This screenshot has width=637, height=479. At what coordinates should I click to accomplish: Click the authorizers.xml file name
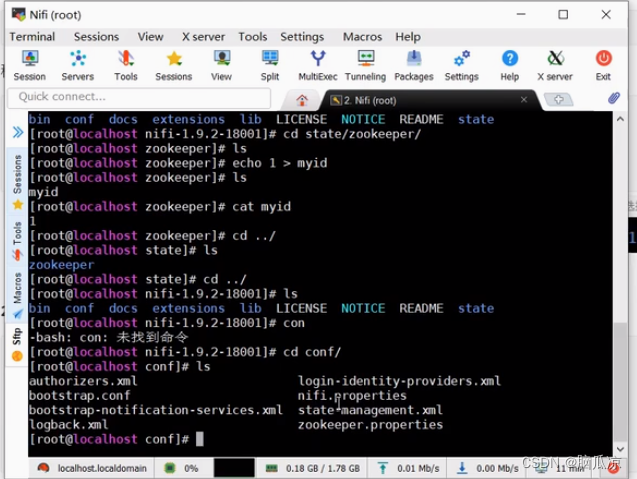tap(83, 381)
